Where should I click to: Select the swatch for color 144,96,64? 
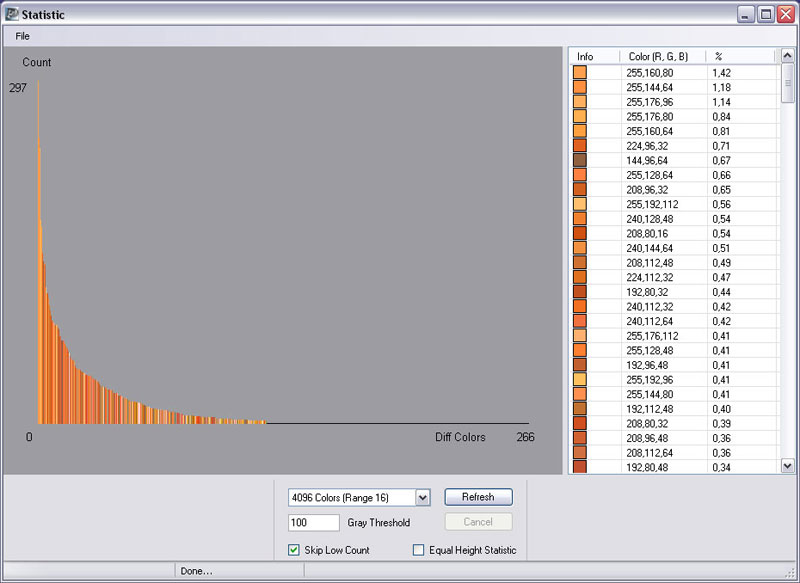[x=580, y=160]
